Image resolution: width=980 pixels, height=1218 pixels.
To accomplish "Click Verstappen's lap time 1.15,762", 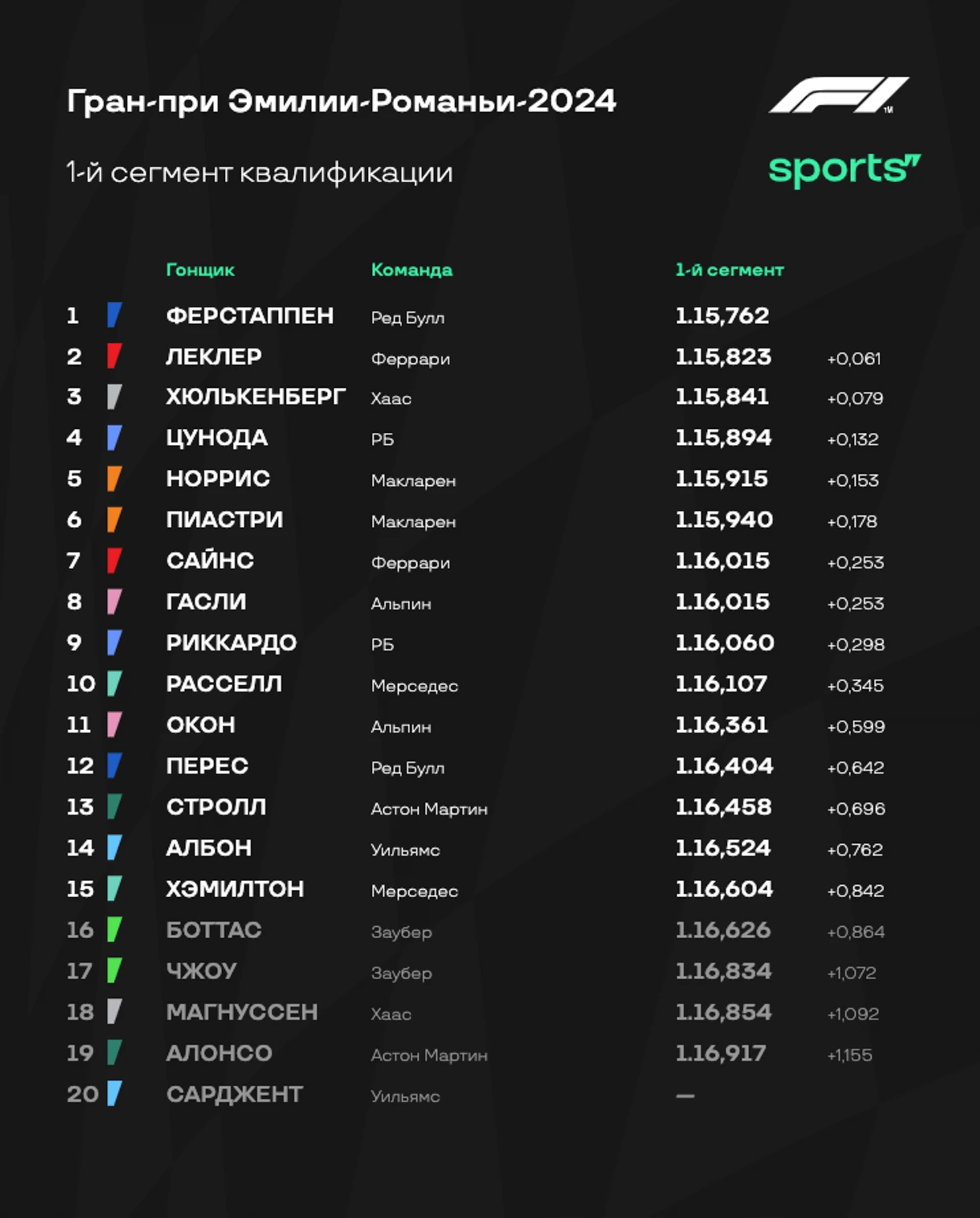I will [x=722, y=315].
